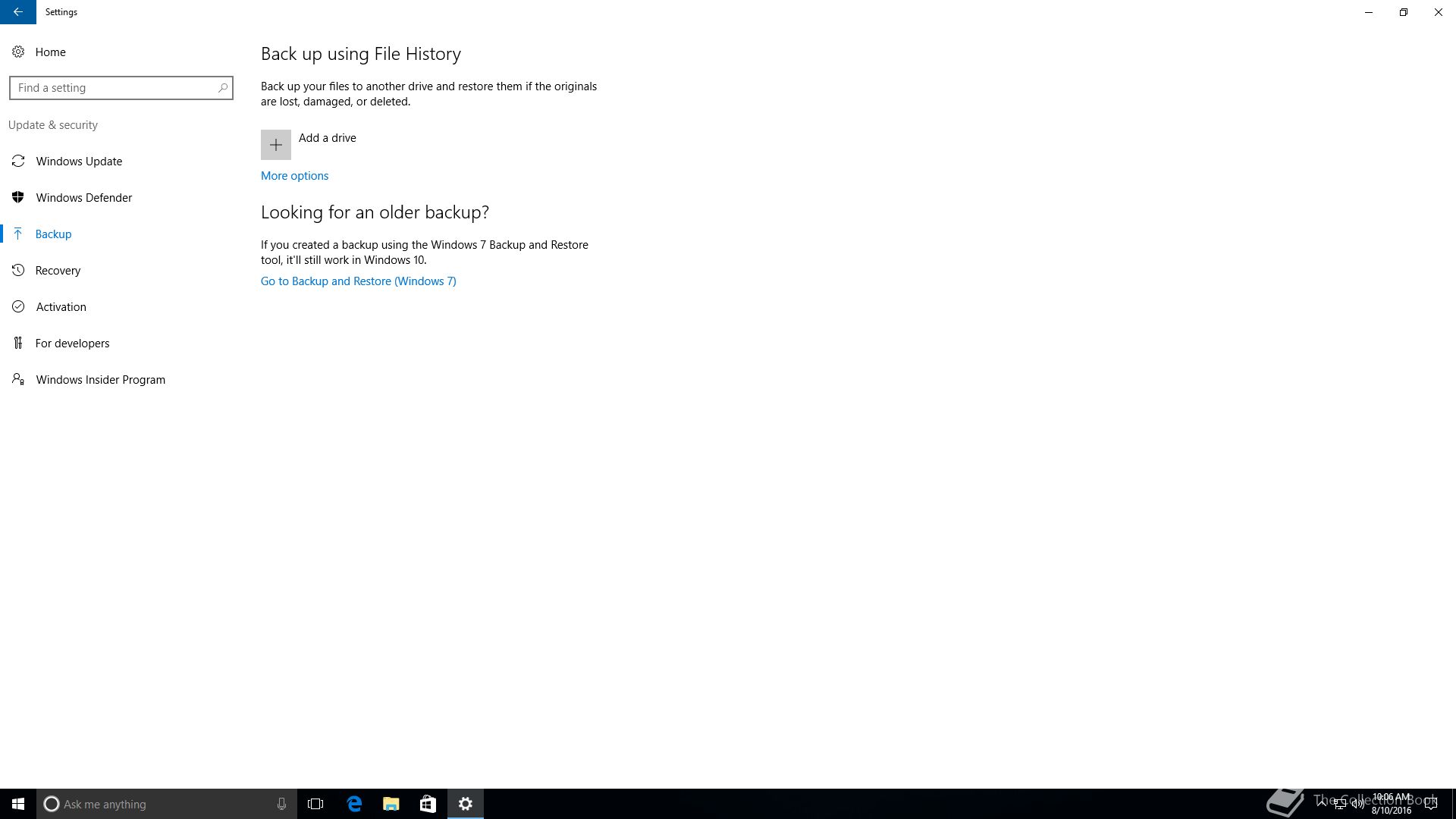The height and width of the screenshot is (819, 1456).
Task: Open Task View from the taskbar
Action: point(315,804)
